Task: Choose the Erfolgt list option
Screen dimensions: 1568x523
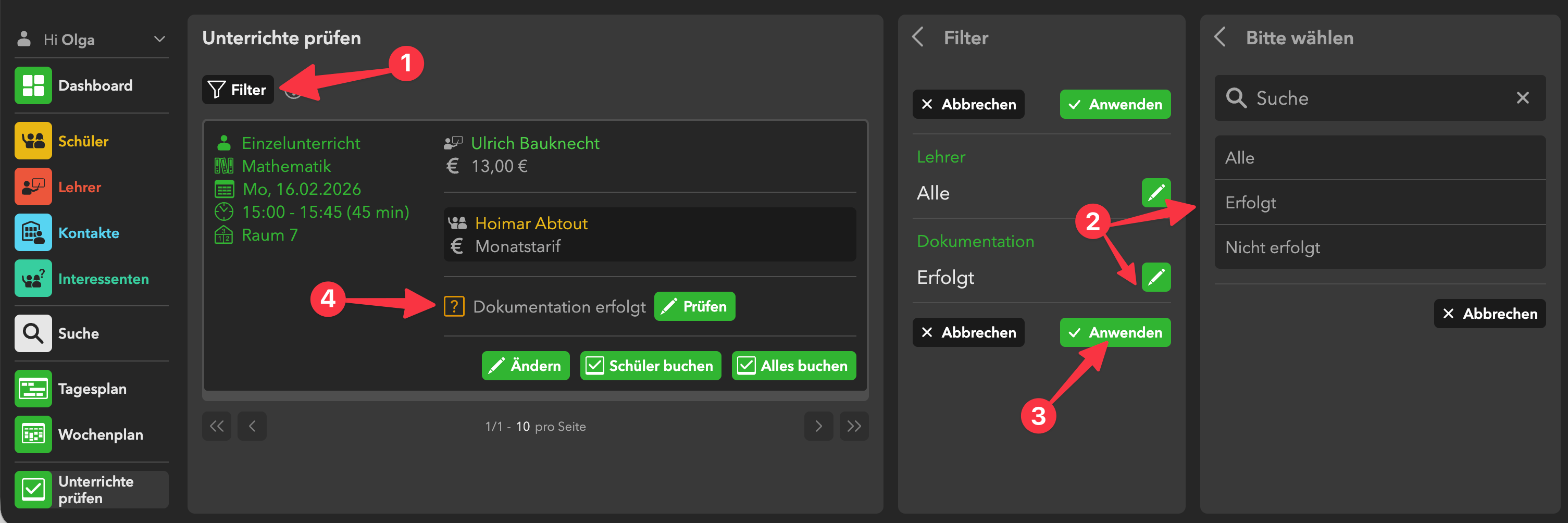Action: 1379,202
